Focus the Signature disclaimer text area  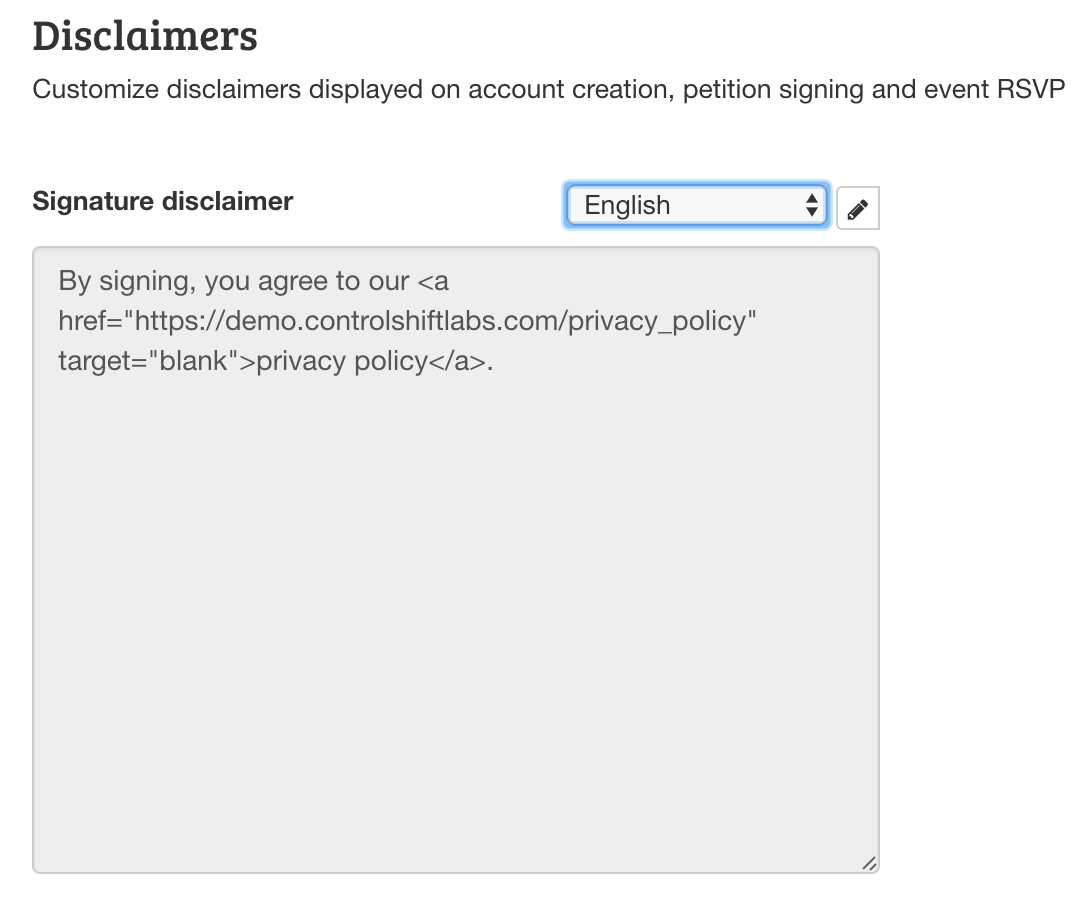(456, 560)
